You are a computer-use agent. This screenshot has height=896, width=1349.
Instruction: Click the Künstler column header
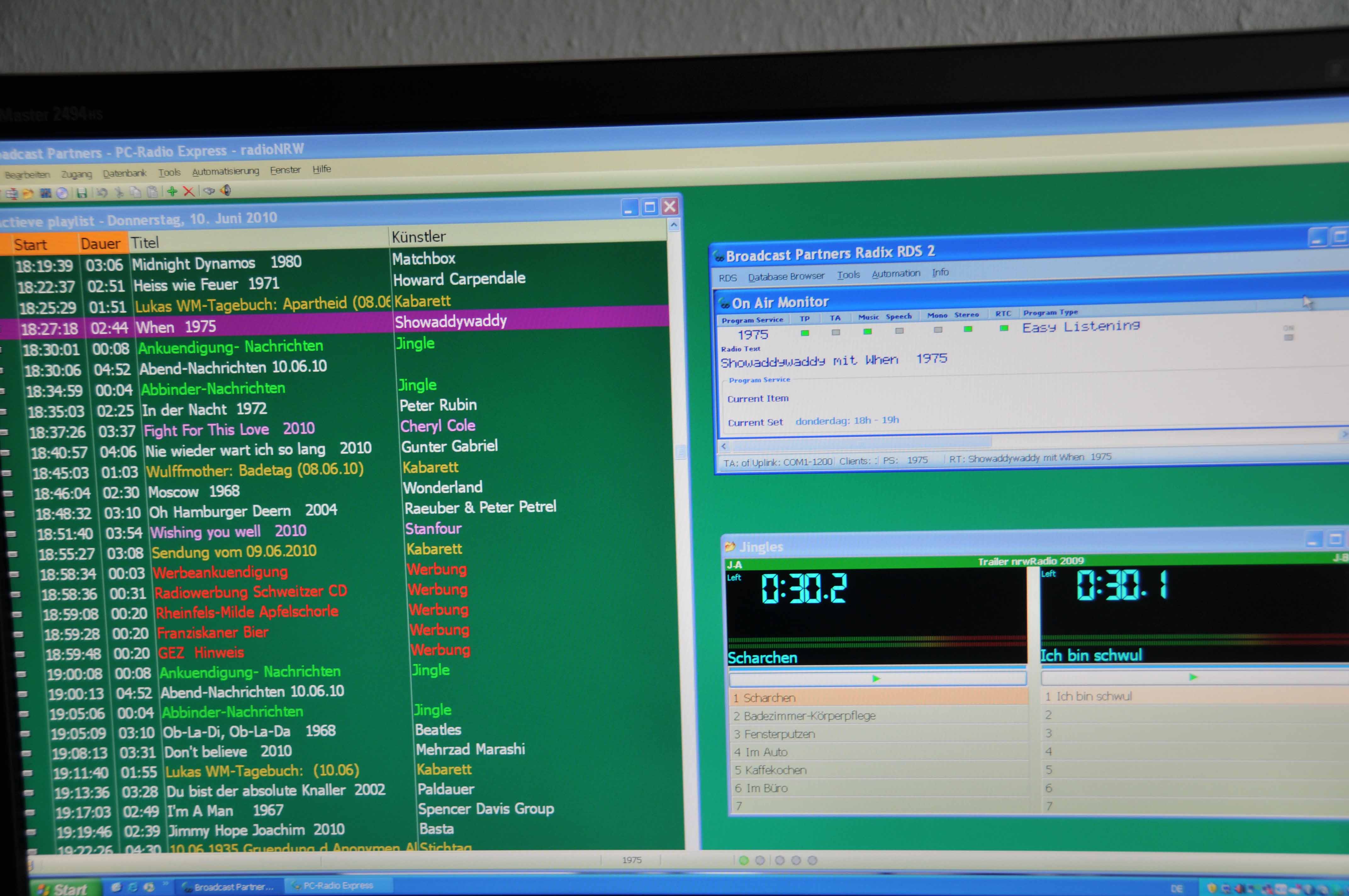click(x=528, y=234)
